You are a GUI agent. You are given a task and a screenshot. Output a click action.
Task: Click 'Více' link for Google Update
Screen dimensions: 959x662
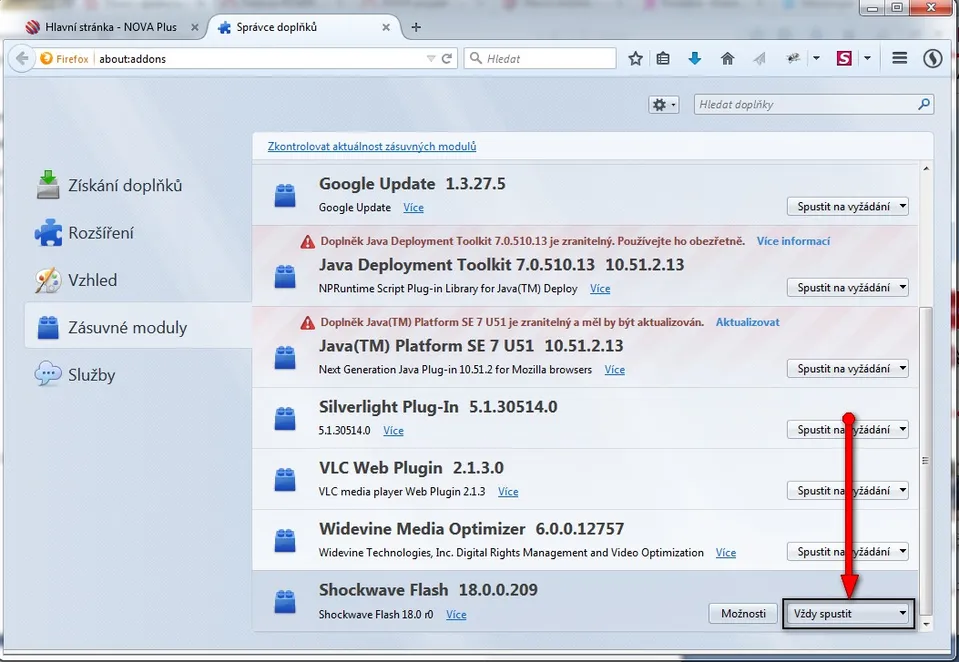tap(413, 207)
